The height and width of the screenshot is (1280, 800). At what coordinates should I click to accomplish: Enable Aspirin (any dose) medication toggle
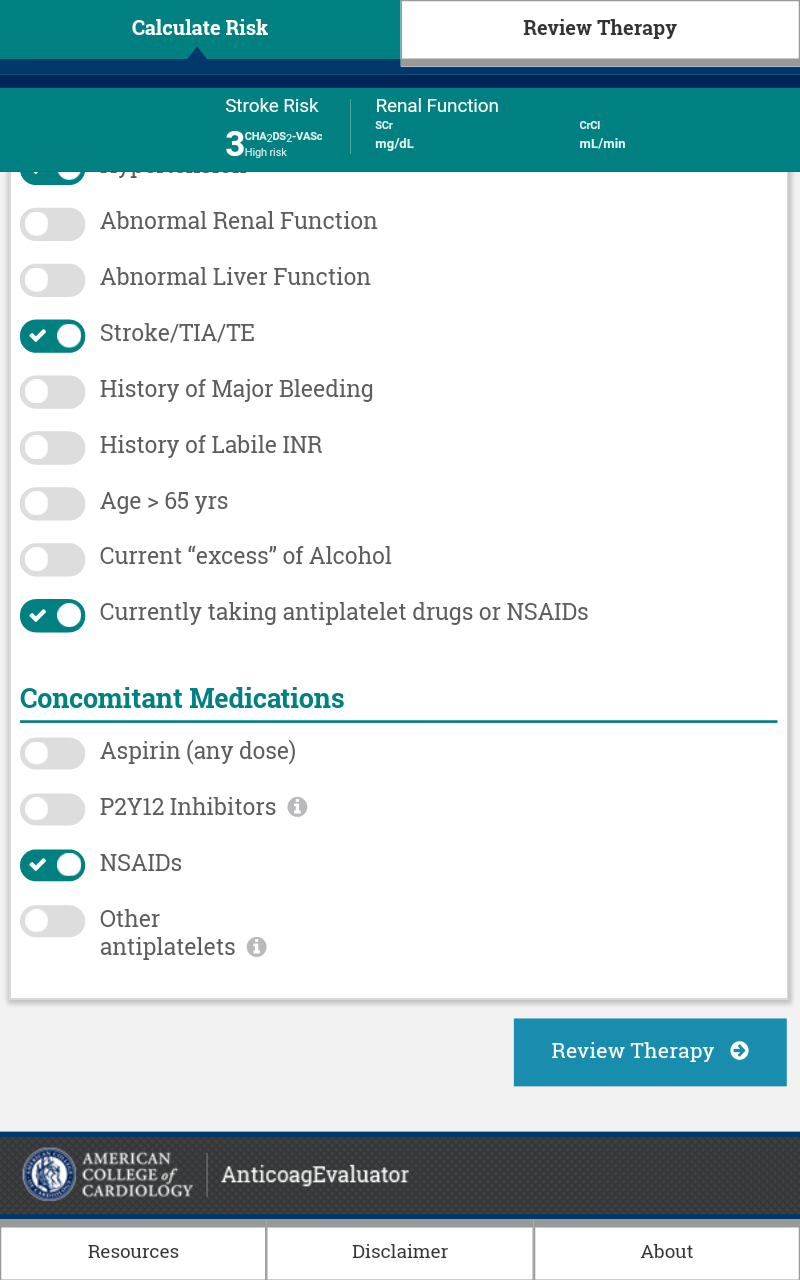(52, 754)
